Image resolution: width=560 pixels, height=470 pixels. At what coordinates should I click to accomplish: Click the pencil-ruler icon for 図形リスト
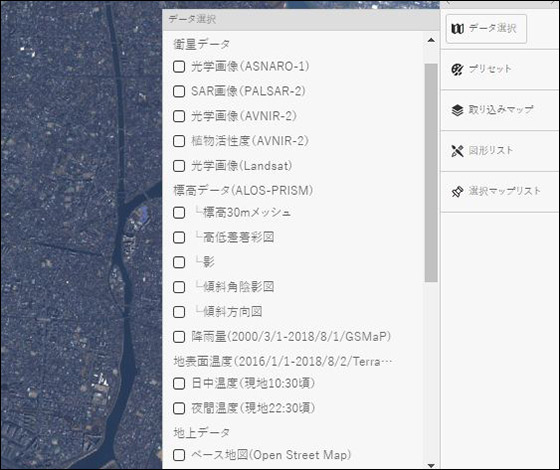458,151
